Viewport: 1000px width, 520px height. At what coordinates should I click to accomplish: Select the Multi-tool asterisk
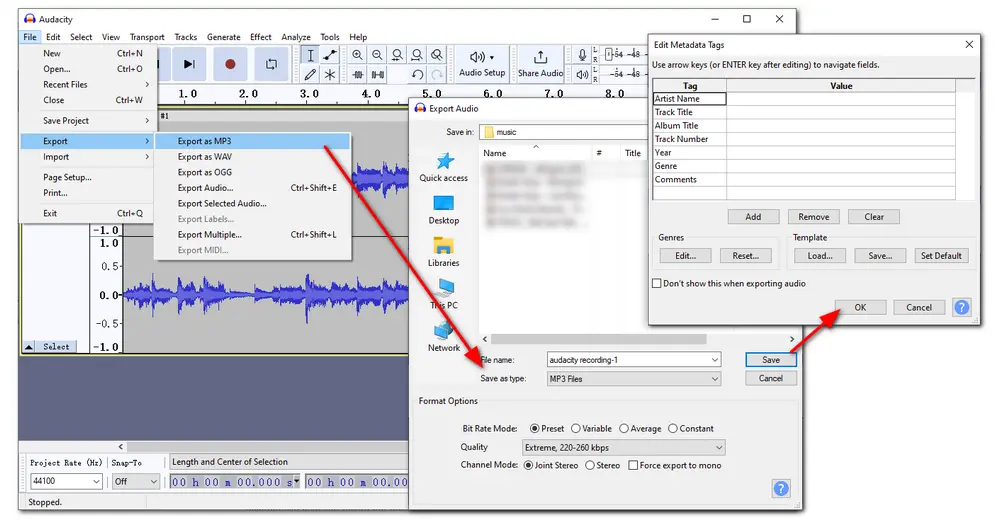point(330,75)
